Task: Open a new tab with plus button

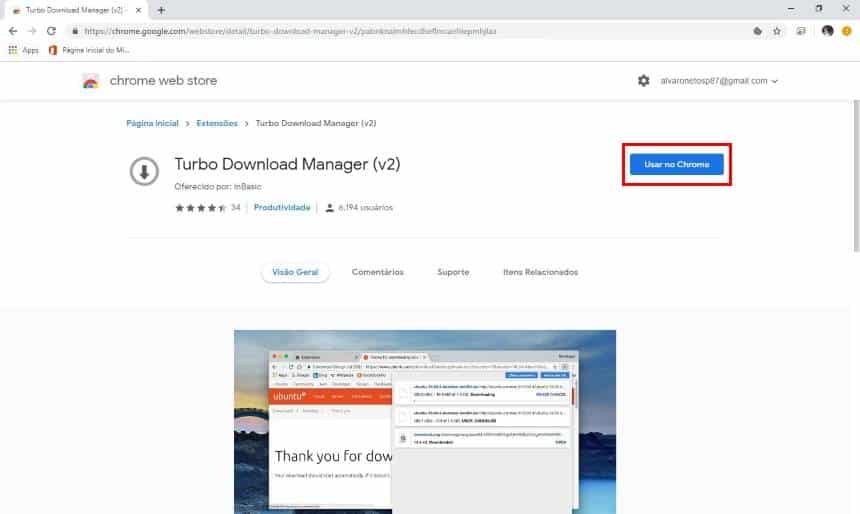Action: click(161, 10)
